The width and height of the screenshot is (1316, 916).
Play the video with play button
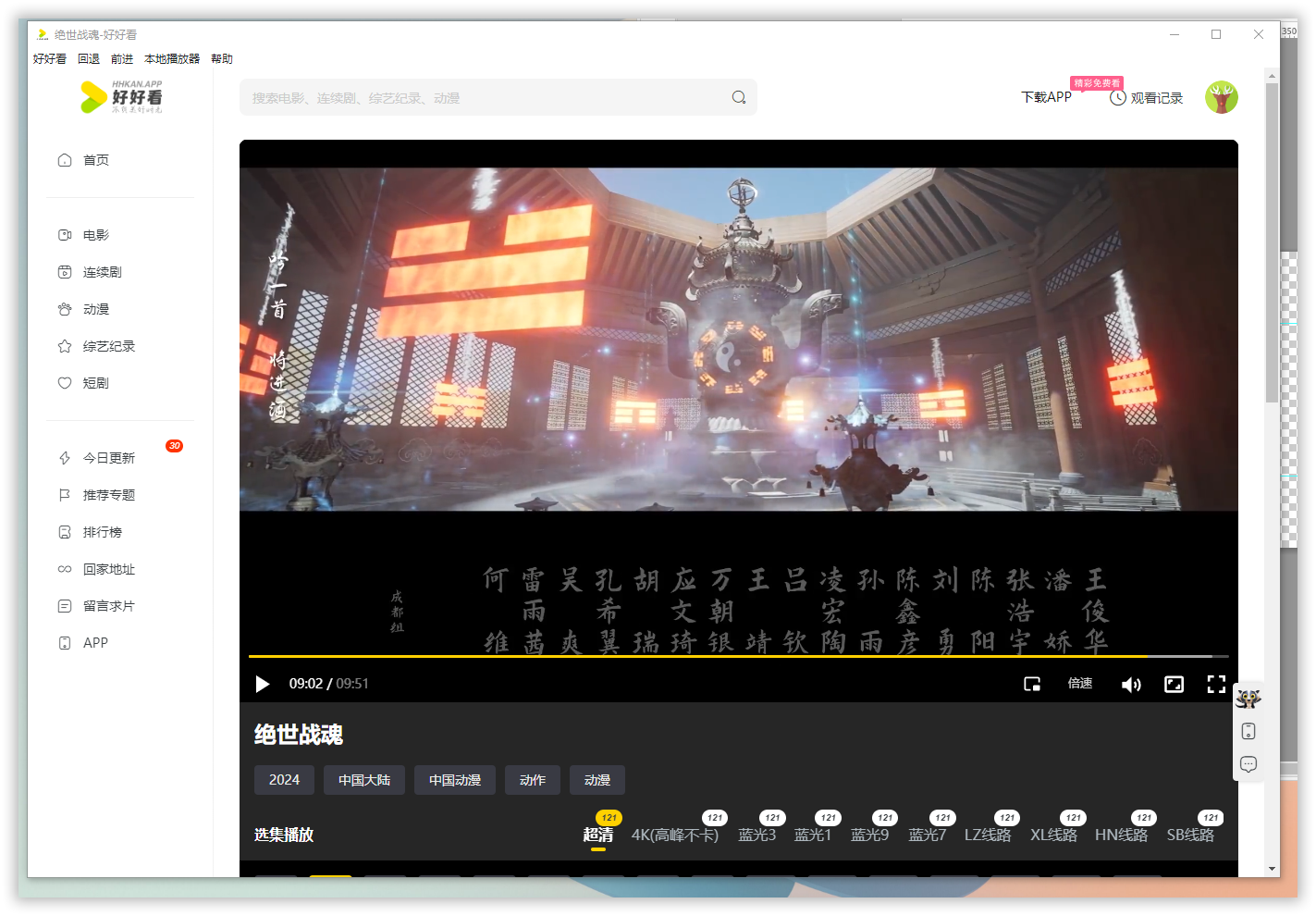[263, 684]
